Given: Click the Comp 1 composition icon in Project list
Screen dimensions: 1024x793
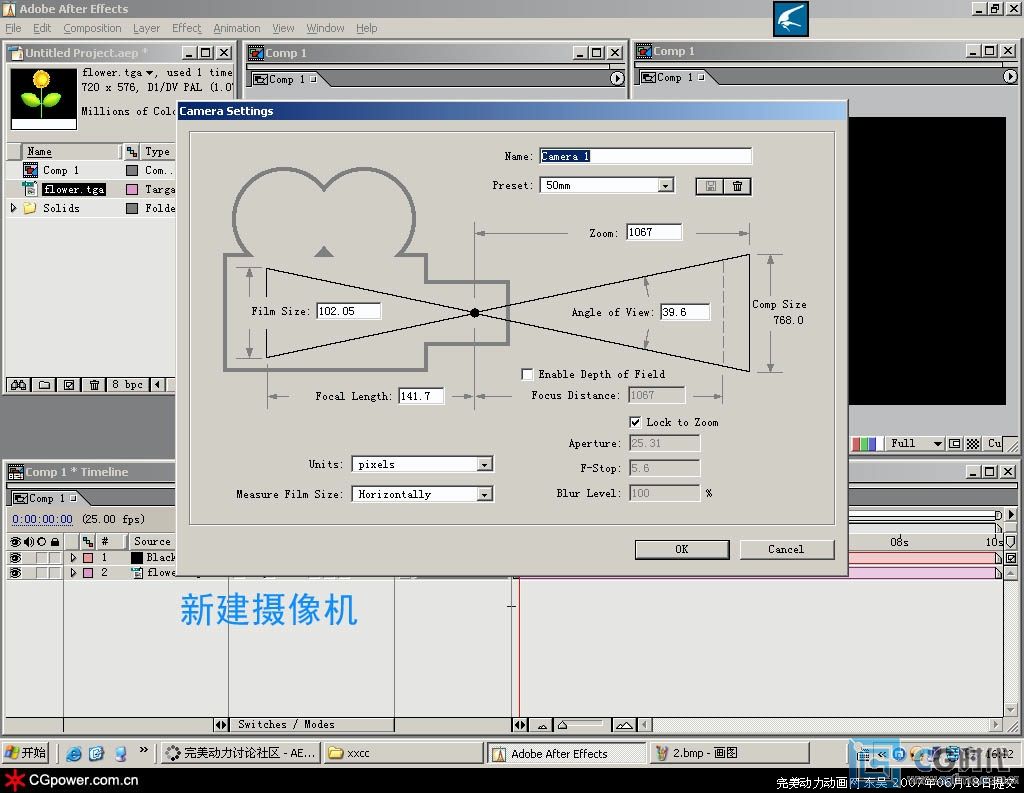Looking at the screenshot, I should pyautogui.click(x=30, y=170).
